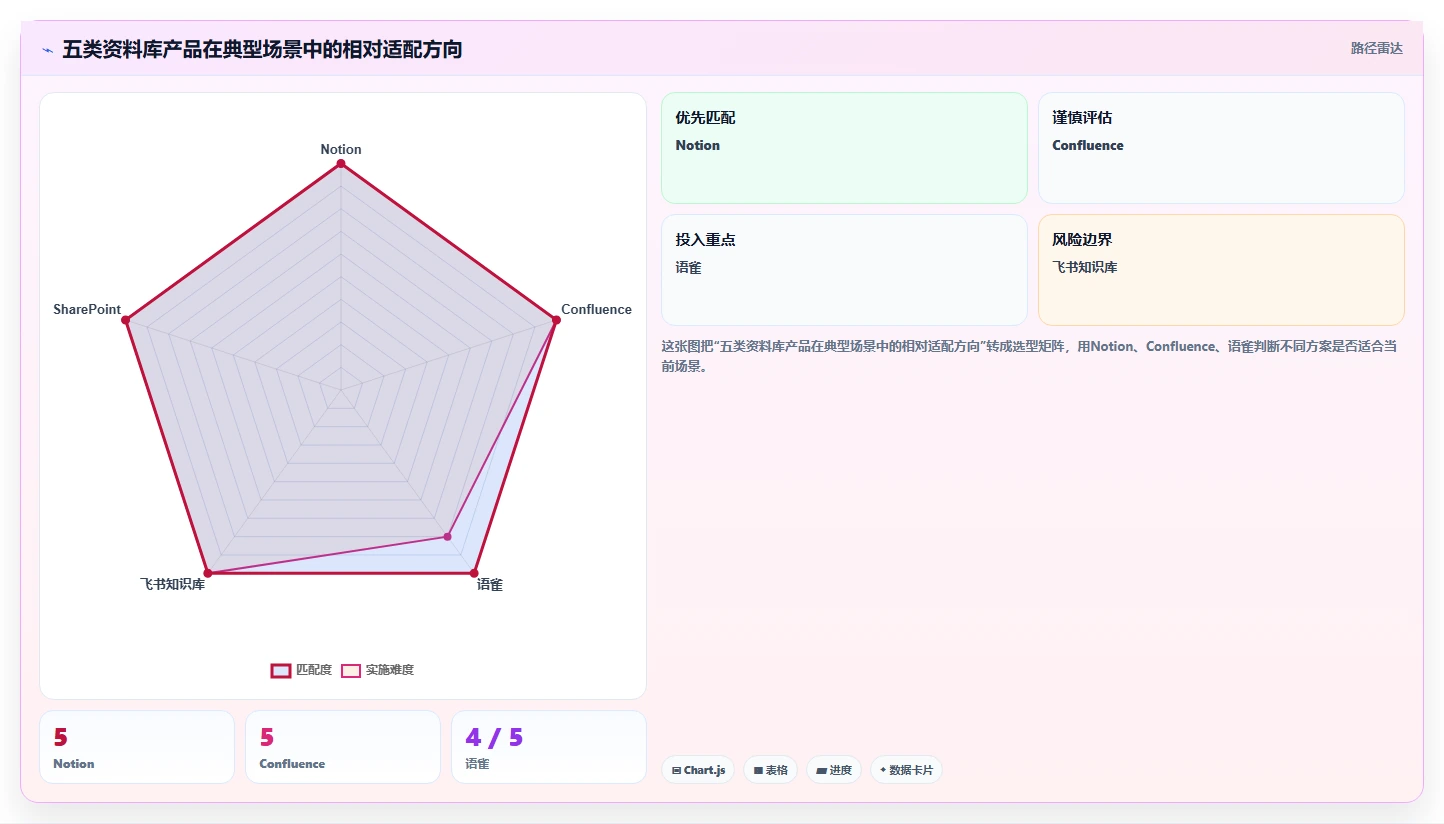This screenshot has height=824, width=1444.
Task: Click the description paragraph starting 这张图把
Action: pos(1029,356)
